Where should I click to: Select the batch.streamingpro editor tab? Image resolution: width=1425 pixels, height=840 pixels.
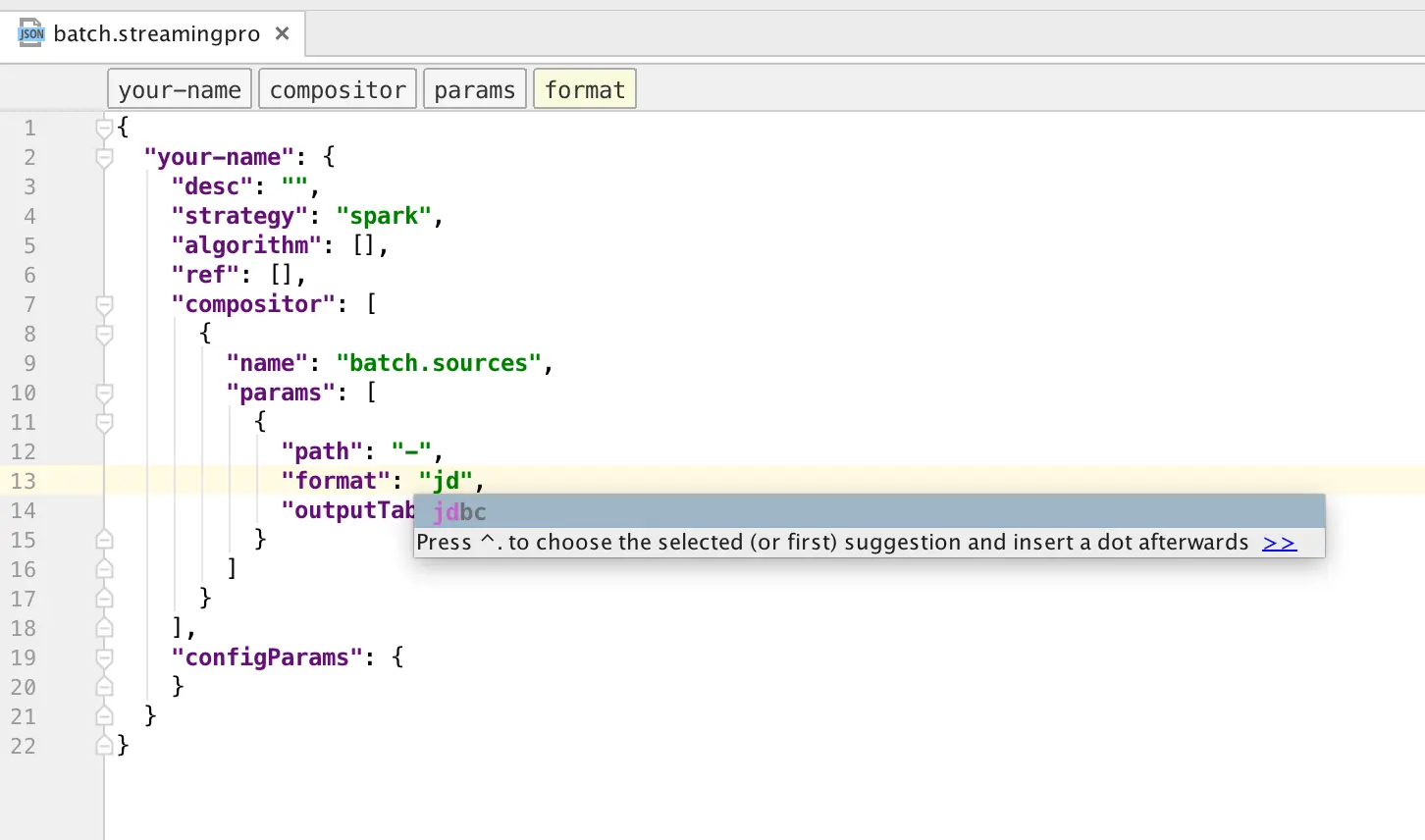click(x=153, y=33)
